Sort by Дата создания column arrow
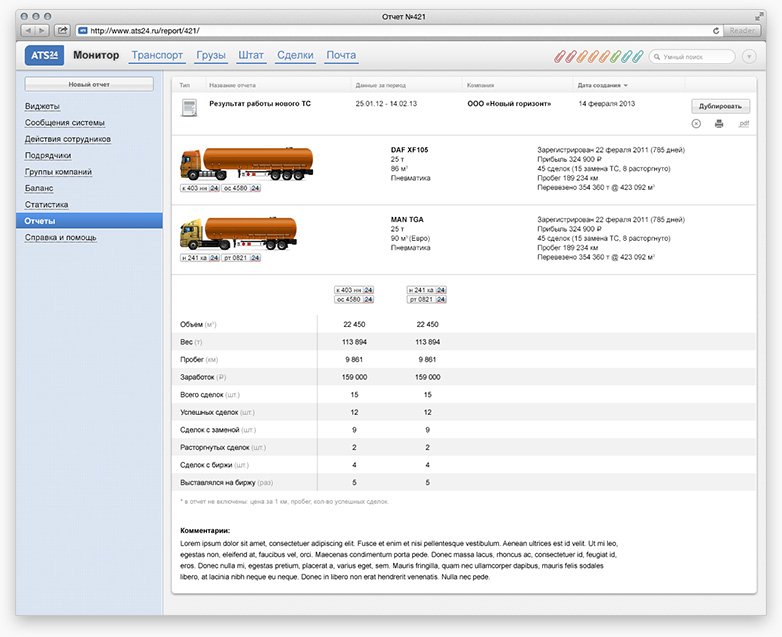 click(x=625, y=85)
